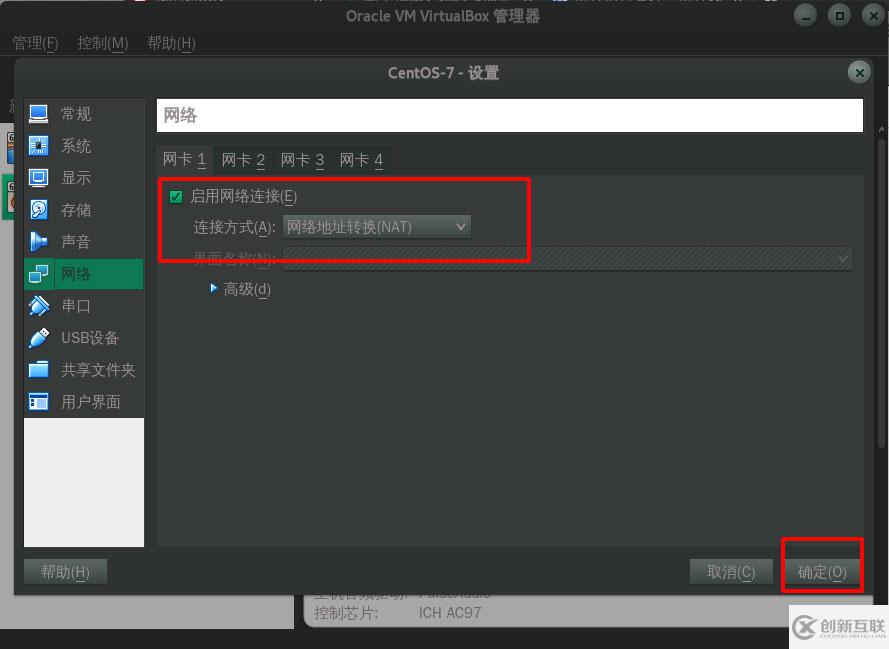This screenshot has height=649, width=889.
Task: Select the 声音 audio speaker icon
Action: [39, 241]
